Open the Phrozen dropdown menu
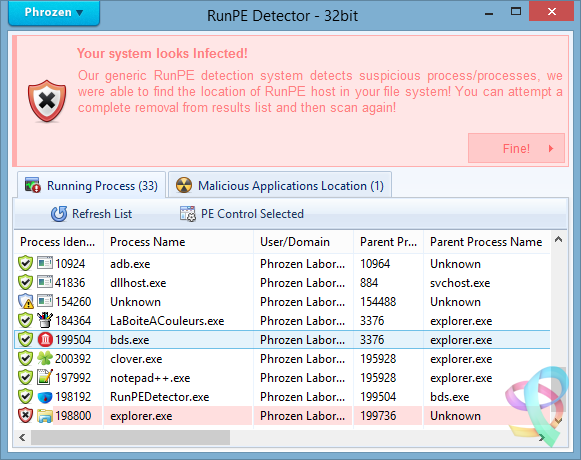The width and height of the screenshot is (581, 460). pyautogui.click(x=54, y=13)
